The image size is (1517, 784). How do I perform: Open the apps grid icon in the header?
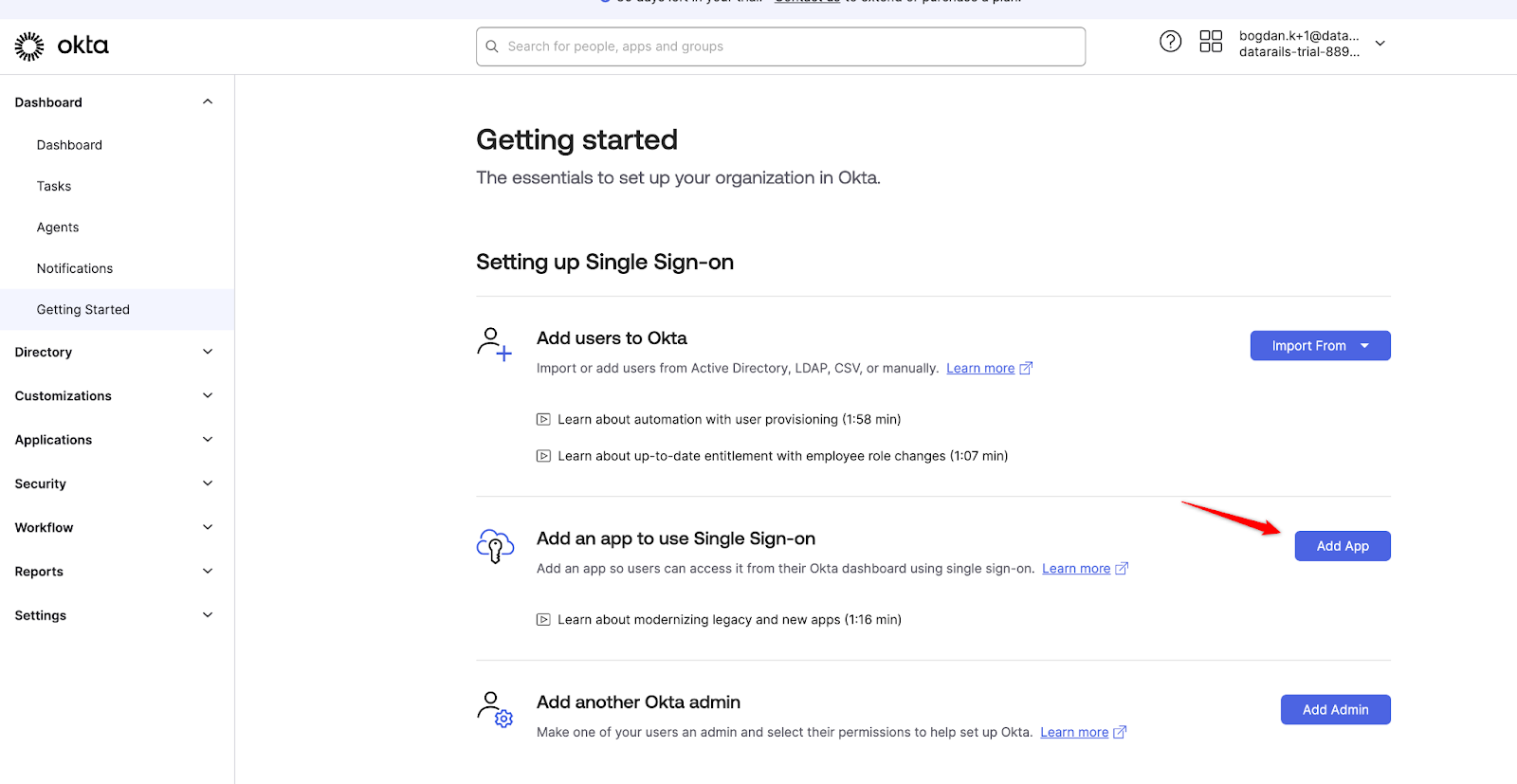point(1211,42)
